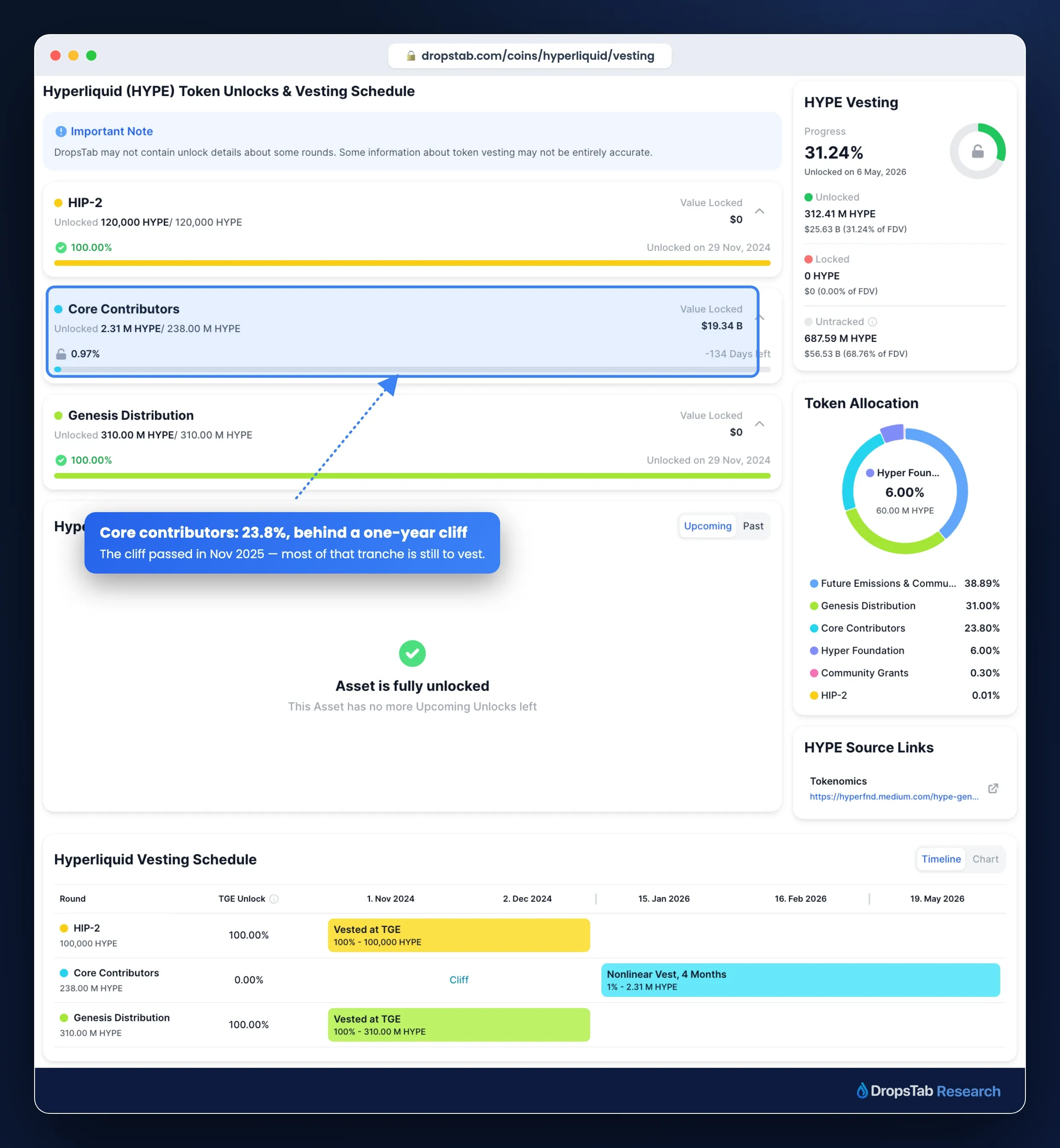Click the green checkmark above Asset is fully unlocked
The image size is (1060, 1148).
[x=412, y=653]
